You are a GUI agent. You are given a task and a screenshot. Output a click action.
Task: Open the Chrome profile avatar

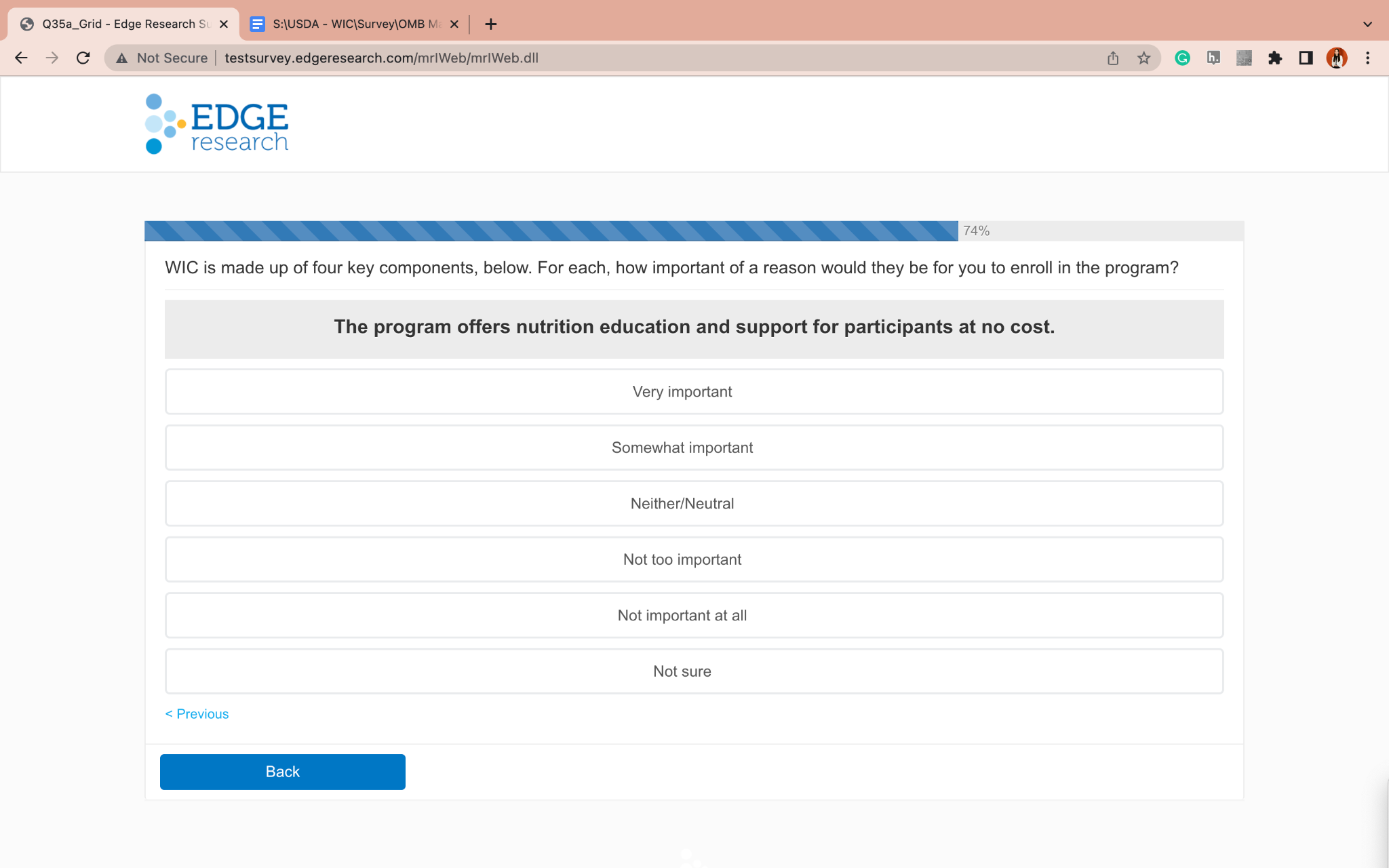[x=1336, y=58]
